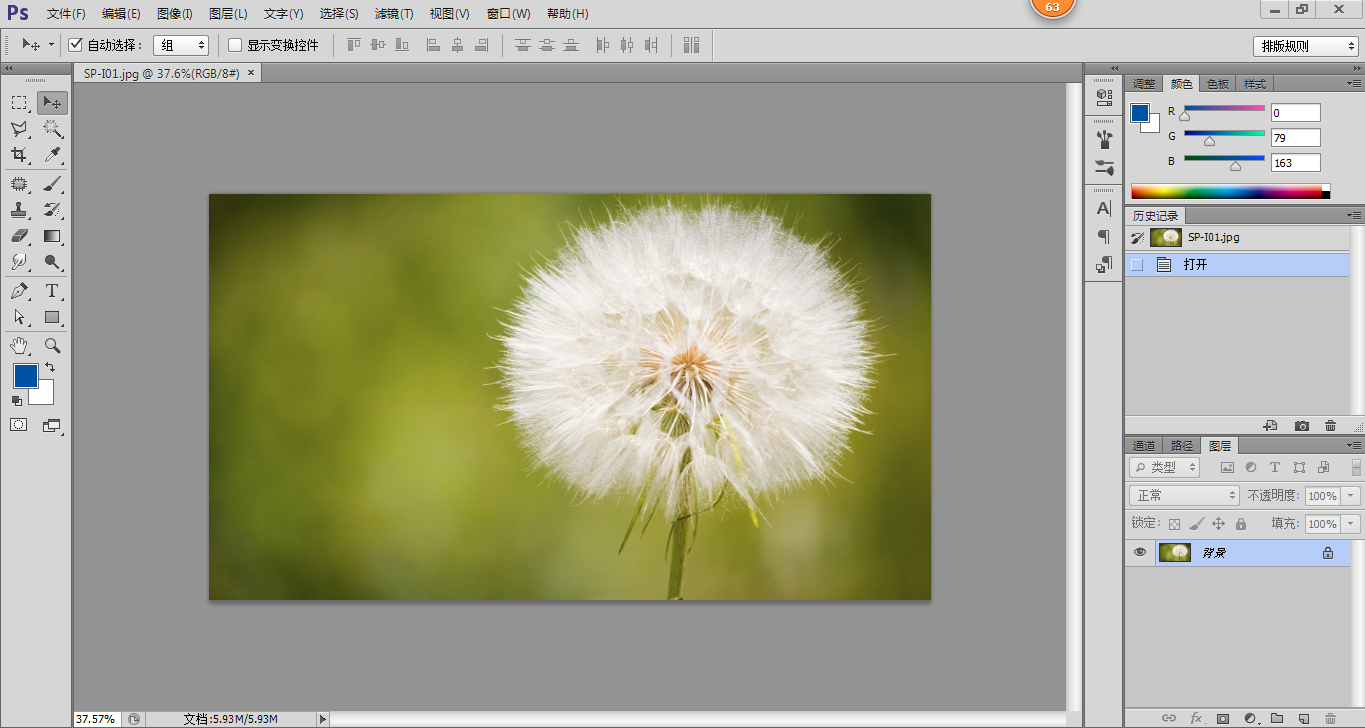The height and width of the screenshot is (728, 1365).
Task: Select the Zoom tool
Action: [52, 345]
